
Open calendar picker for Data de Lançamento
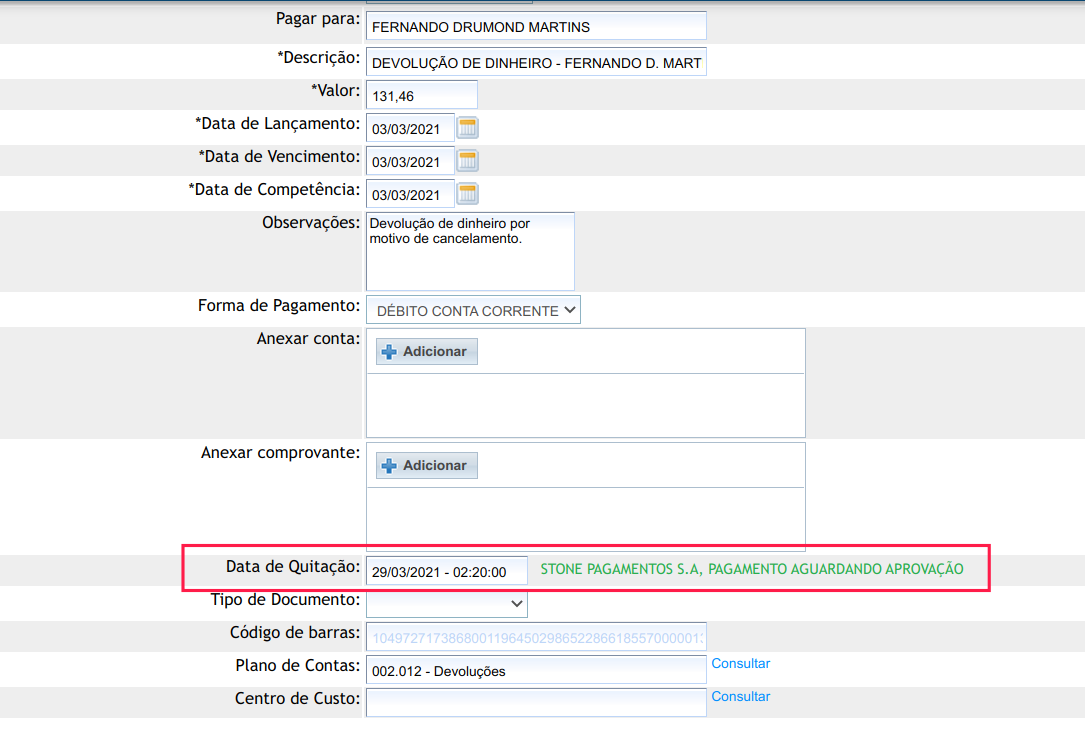coord(468,127)
